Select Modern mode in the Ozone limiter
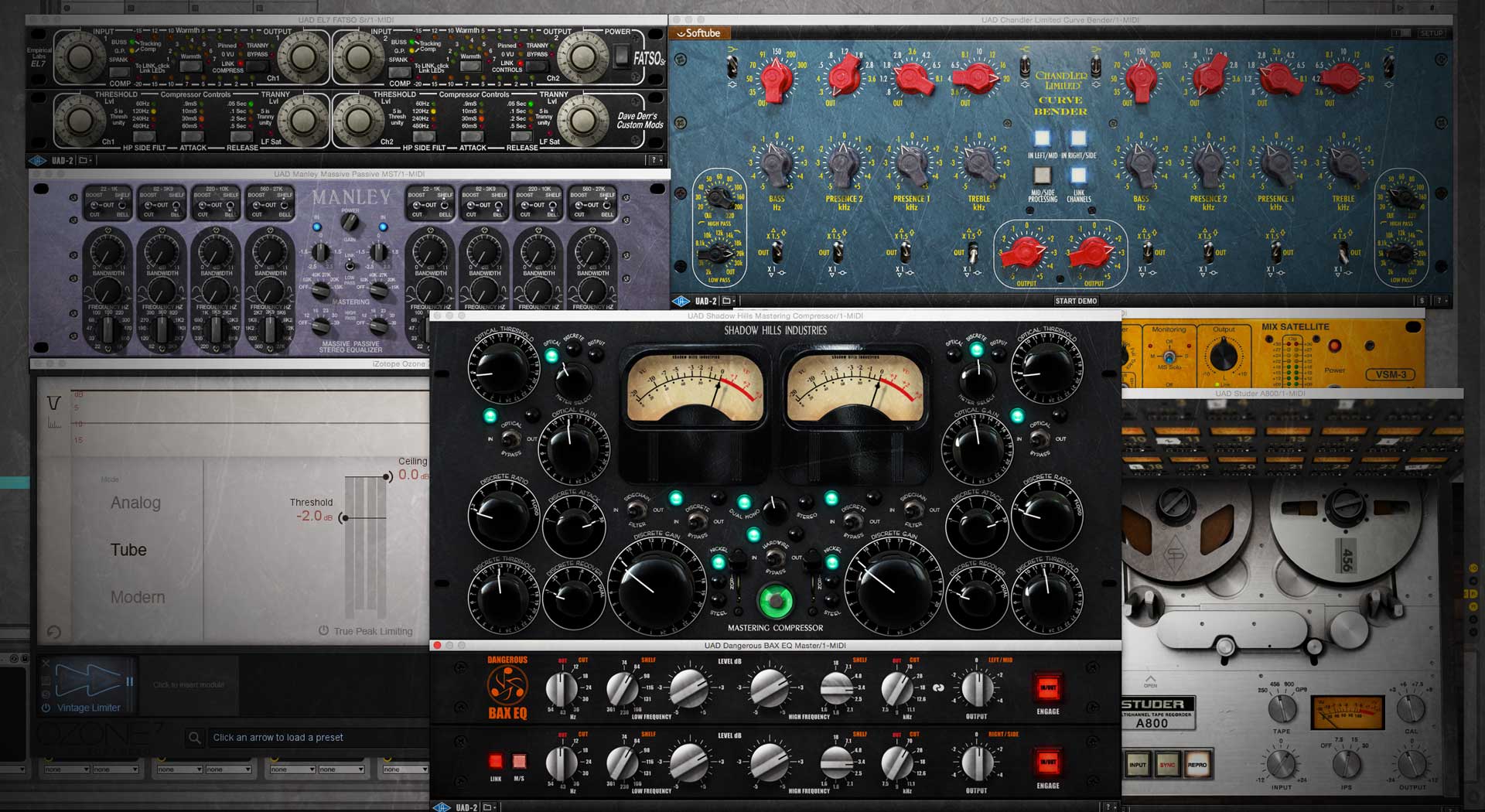Screen dimensions: 1485x812 click(x=139, y=597)
